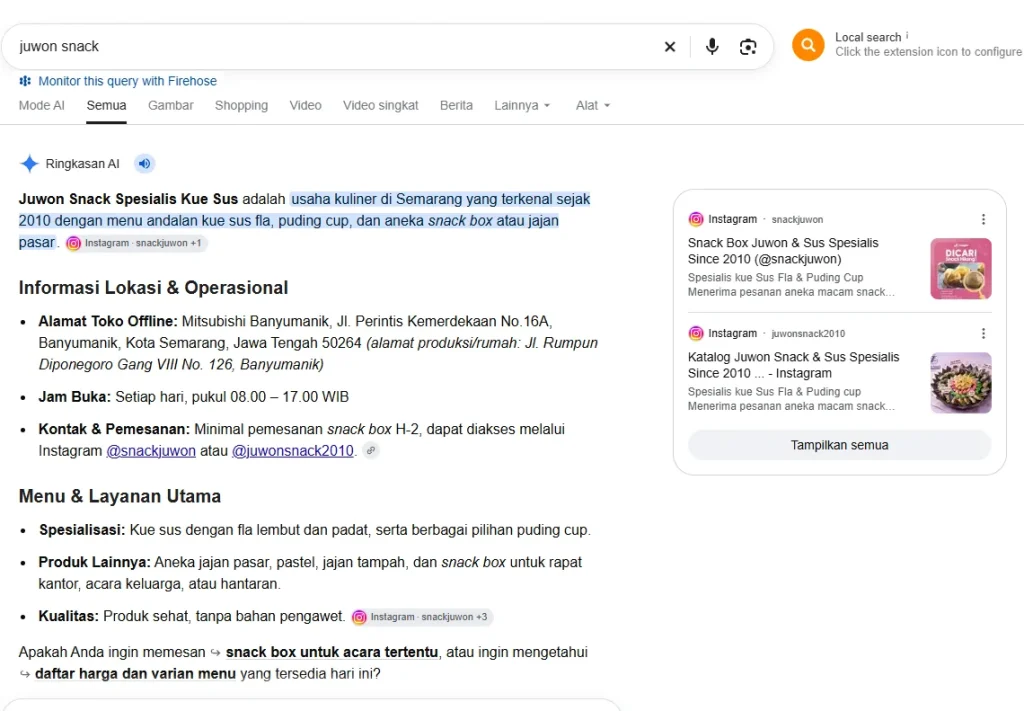Open the Instagram snackjuwon +1 source chip
Screen dimensions: 1024x711
[x=136, y=243]
